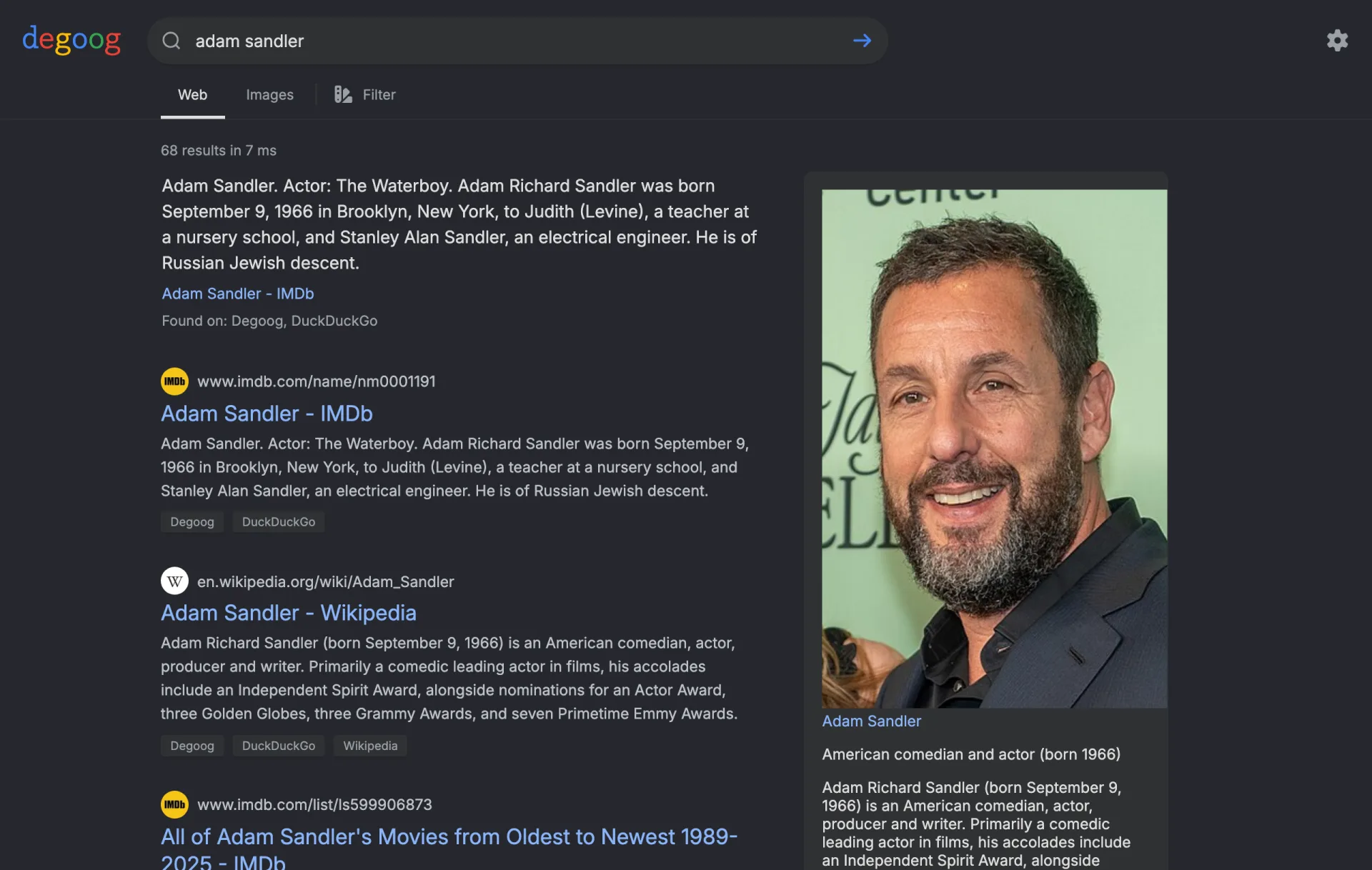Image resolution: width=1372 pixels, height=870 pixels.
Task: Click the Degoog tag under Wikipedia result
Action: [192, 746]
